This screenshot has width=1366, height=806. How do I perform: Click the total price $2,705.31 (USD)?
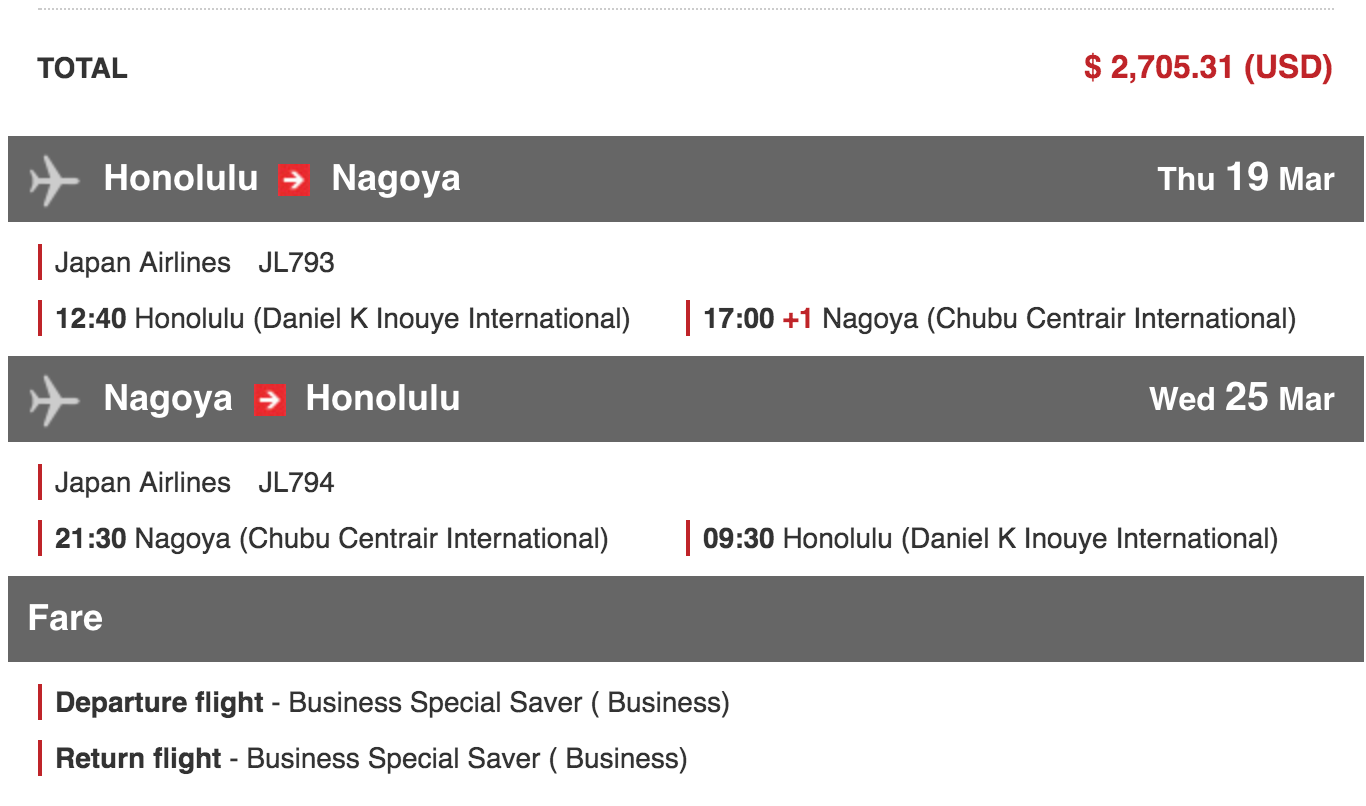pyautogui.click(x=1208, y=68)
